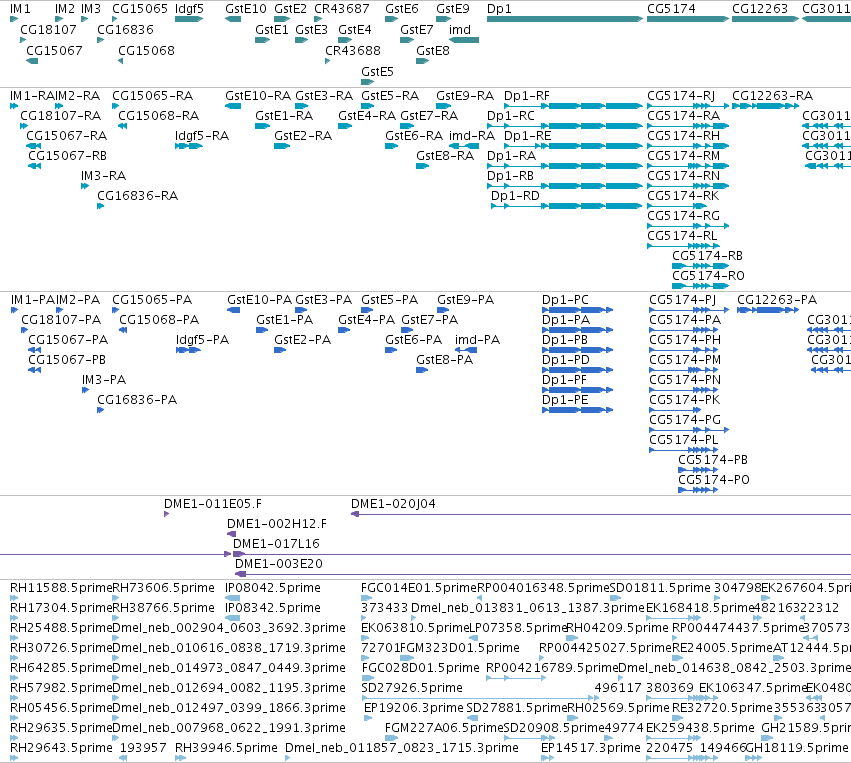Viewport: 851px width, 763px height.
Task: Select the CR43687 gene label
Action: pos(341,9)
